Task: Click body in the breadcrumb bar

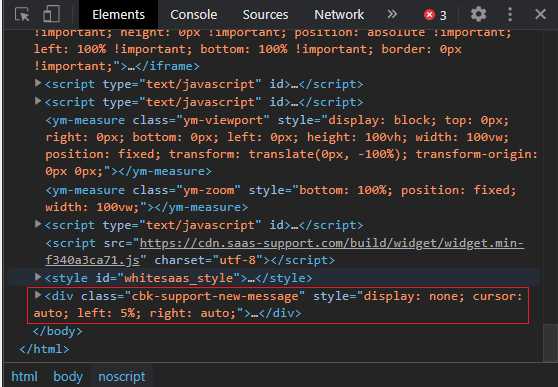Action: coord(68,377)
